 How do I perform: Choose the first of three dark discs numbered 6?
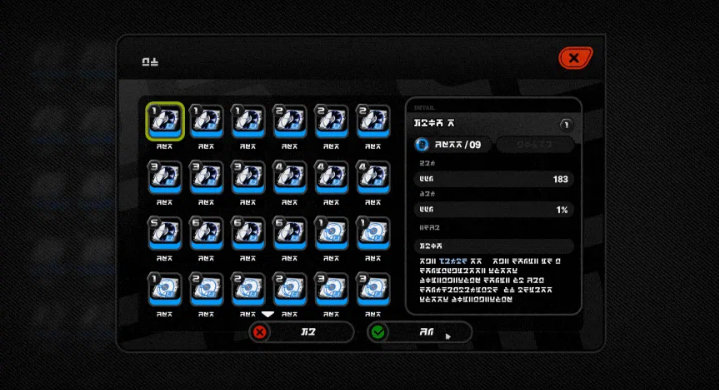[x=206, y=233]
